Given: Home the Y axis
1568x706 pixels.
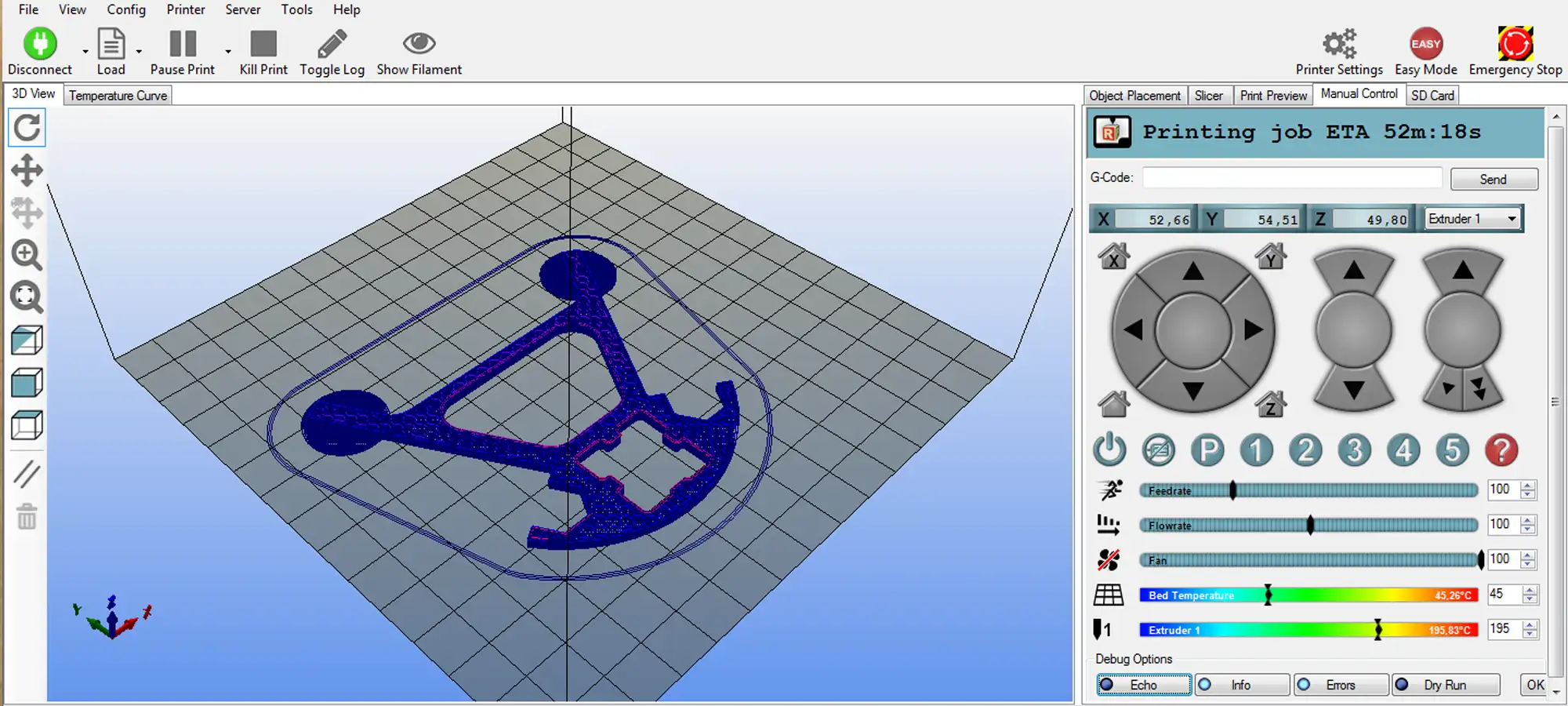Looking at the screenshot, I should [x=1271, y=257].
